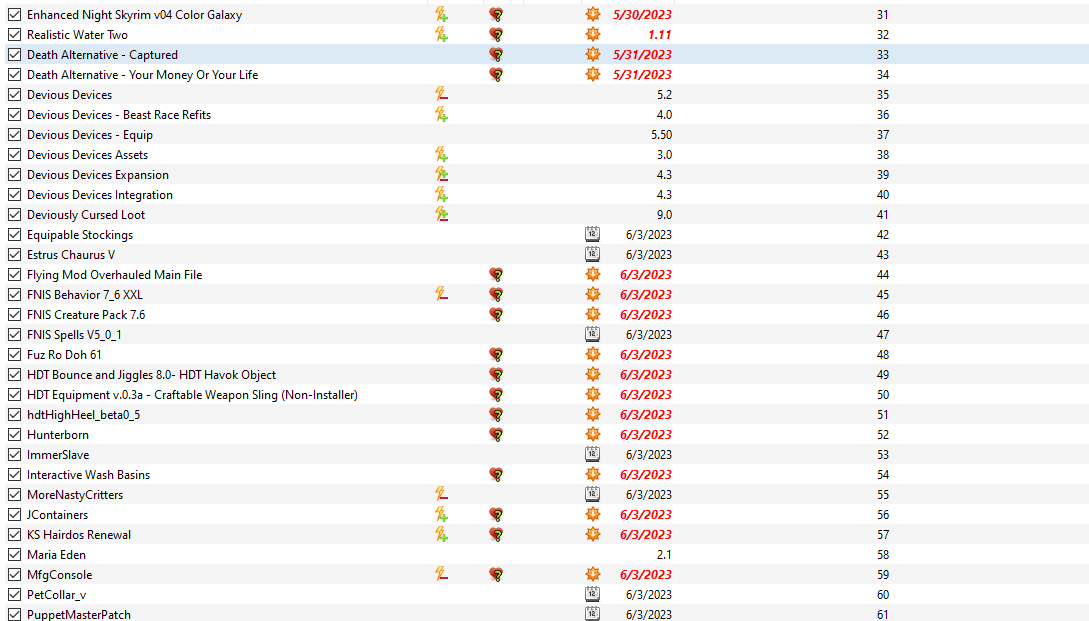Select the KS Hairdos Renewal entry

[78, 535]
